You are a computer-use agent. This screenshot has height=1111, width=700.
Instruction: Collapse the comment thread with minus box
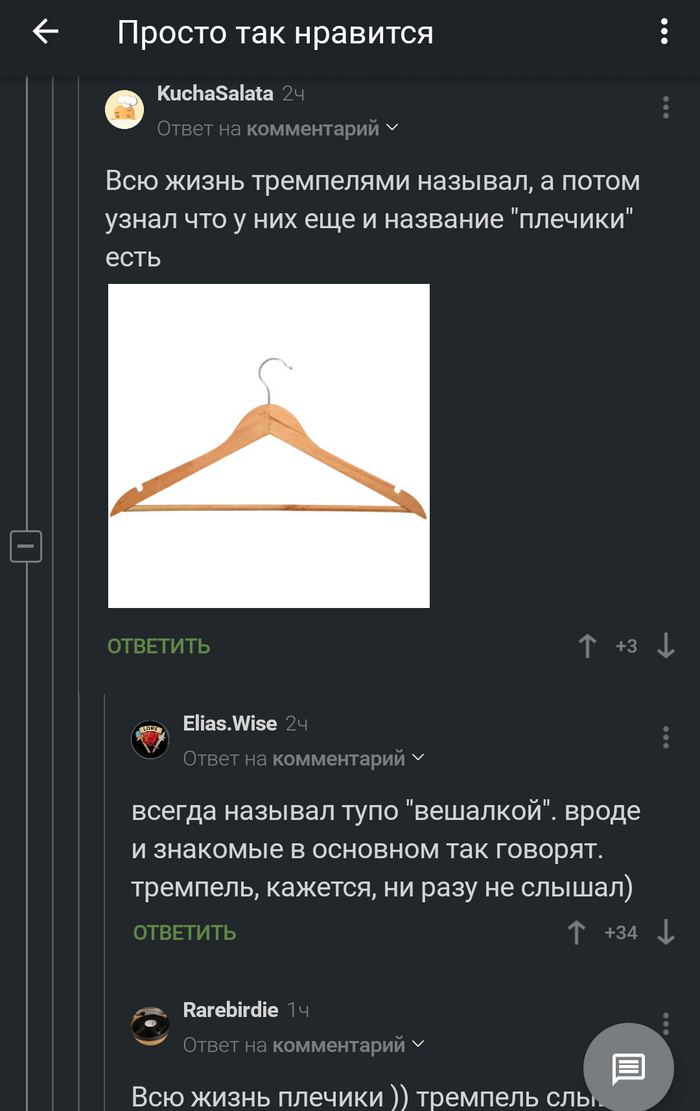pos(26,546)
